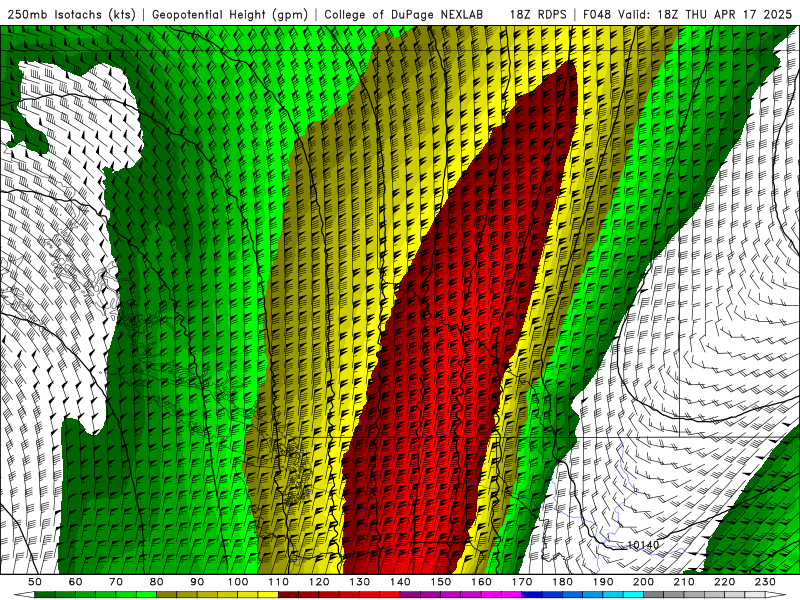Click the 220 value on the color scale

click(725, 582)
